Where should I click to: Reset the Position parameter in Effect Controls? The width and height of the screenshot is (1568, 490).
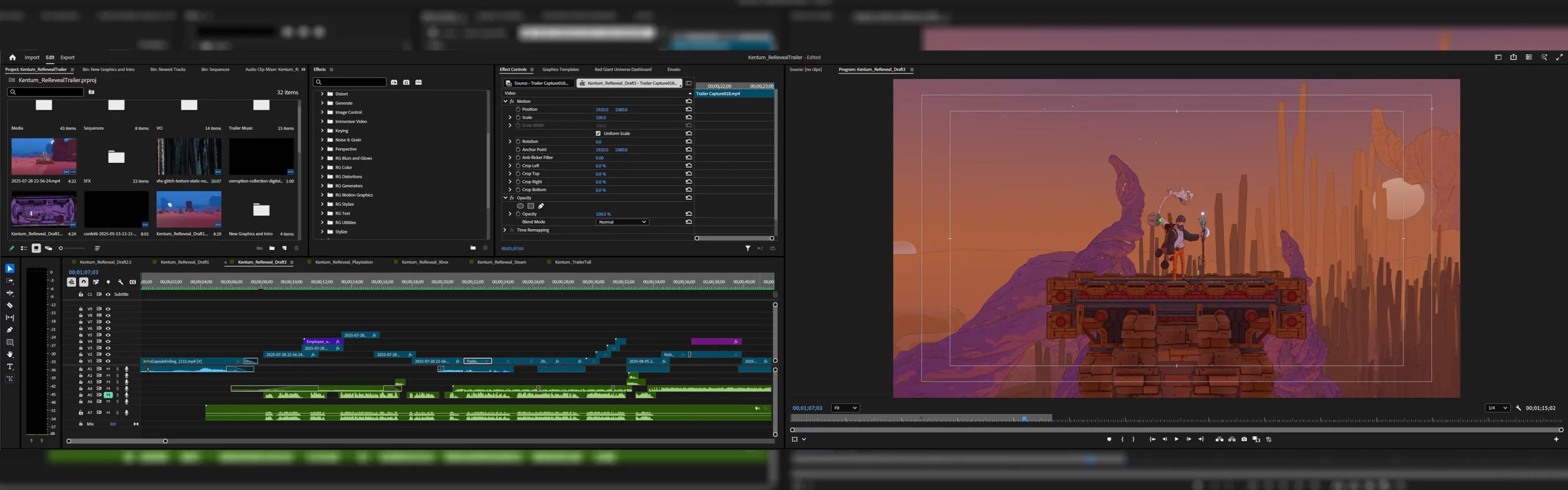coord(688,110)
